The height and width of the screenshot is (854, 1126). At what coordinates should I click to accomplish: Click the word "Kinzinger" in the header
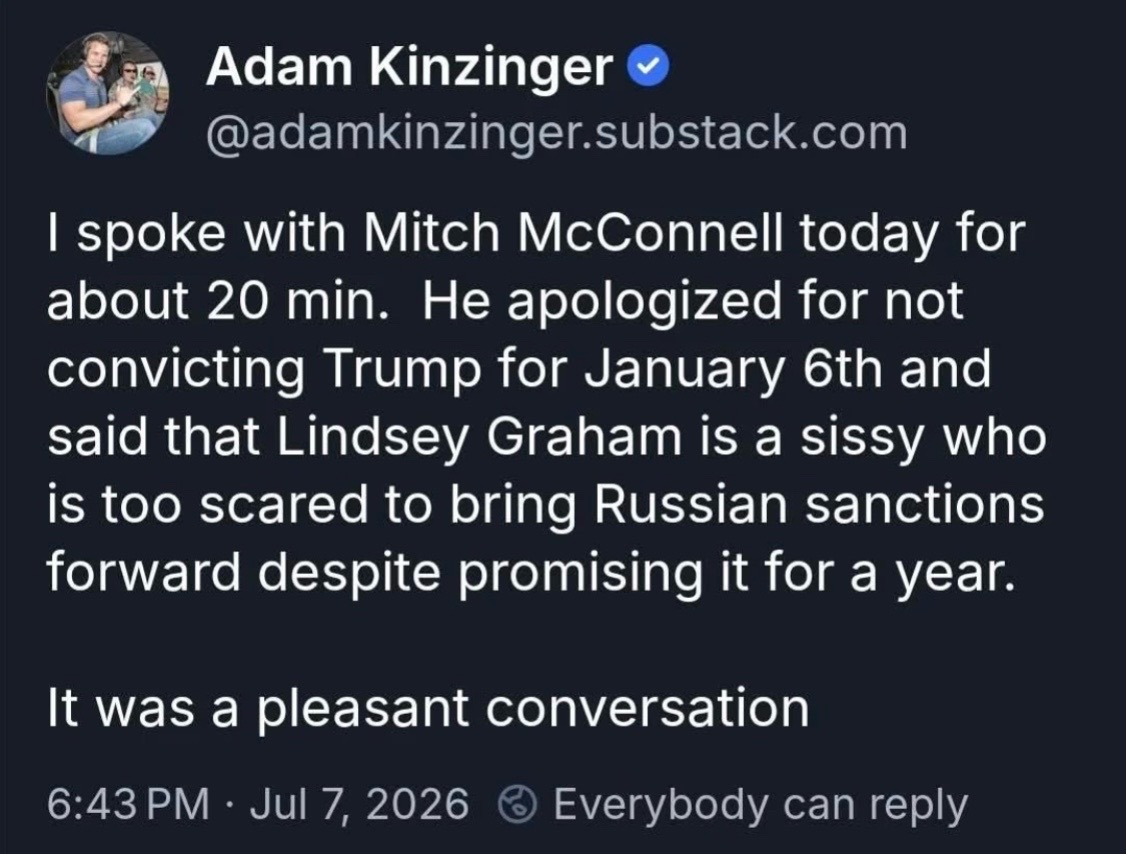click(492, 70)
